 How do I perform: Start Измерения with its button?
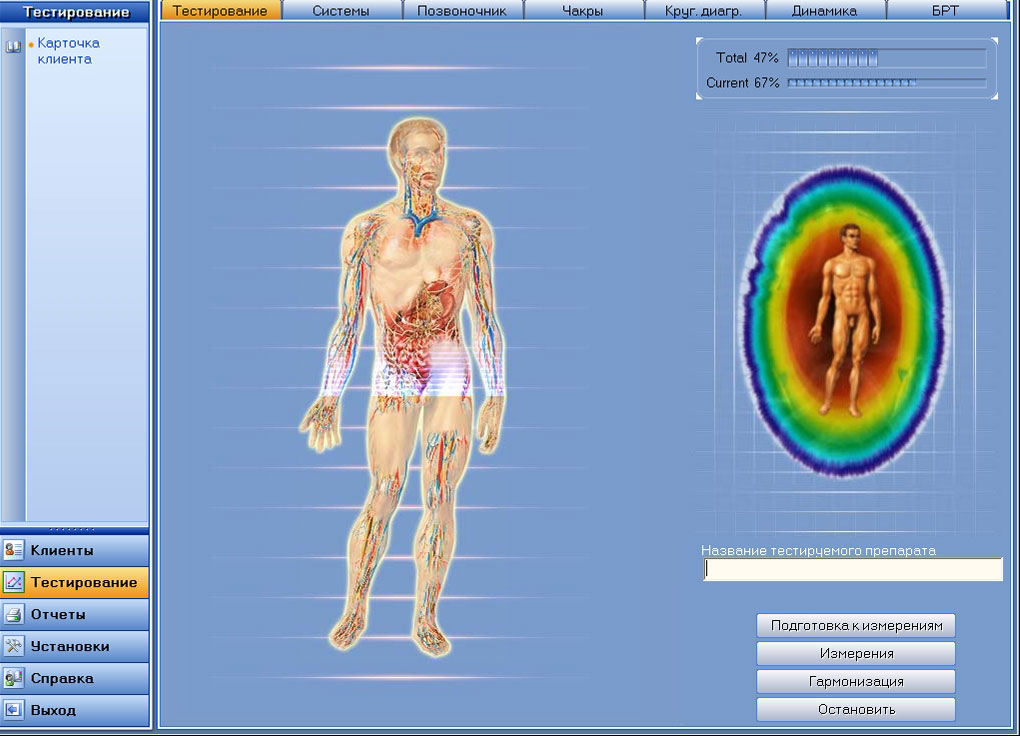click(x=856, y=653)
